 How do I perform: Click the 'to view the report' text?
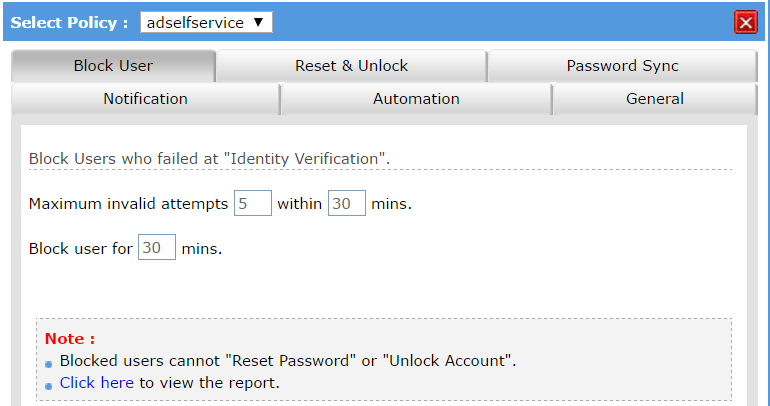209,383
